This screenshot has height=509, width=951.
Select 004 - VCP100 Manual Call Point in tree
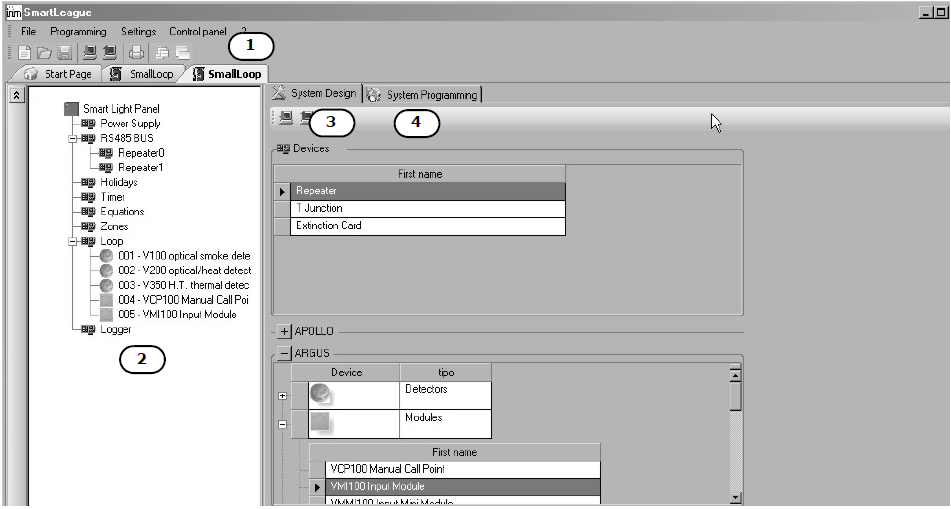pos(183,300)
